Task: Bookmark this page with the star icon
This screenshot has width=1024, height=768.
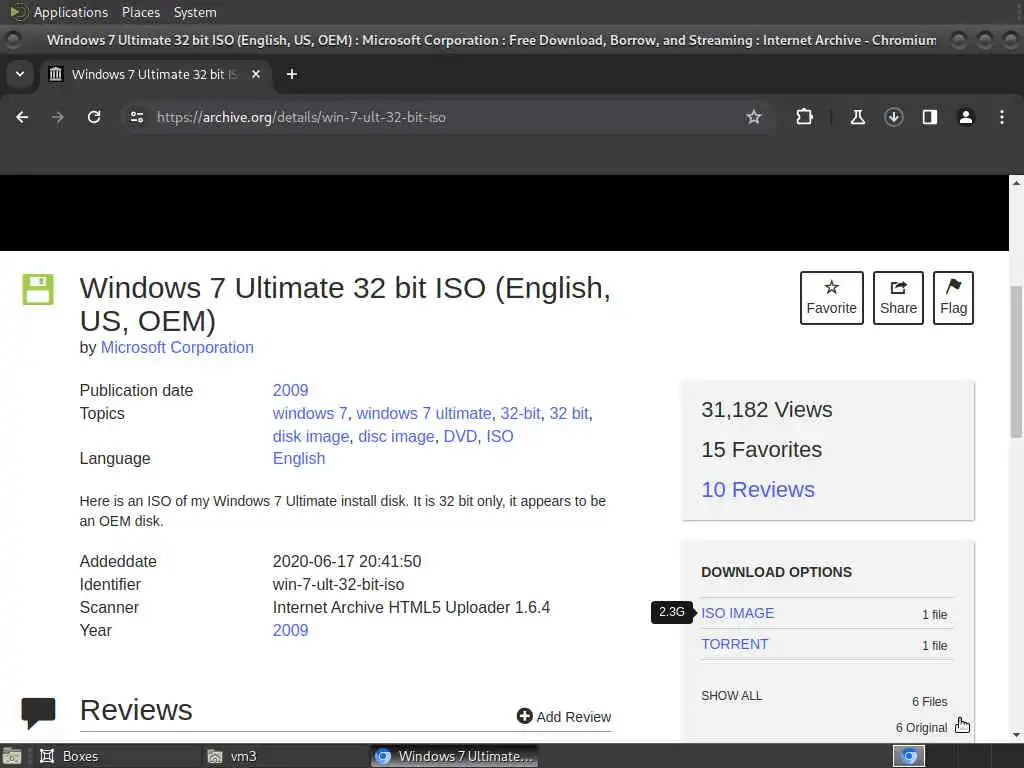Action: 754,117
